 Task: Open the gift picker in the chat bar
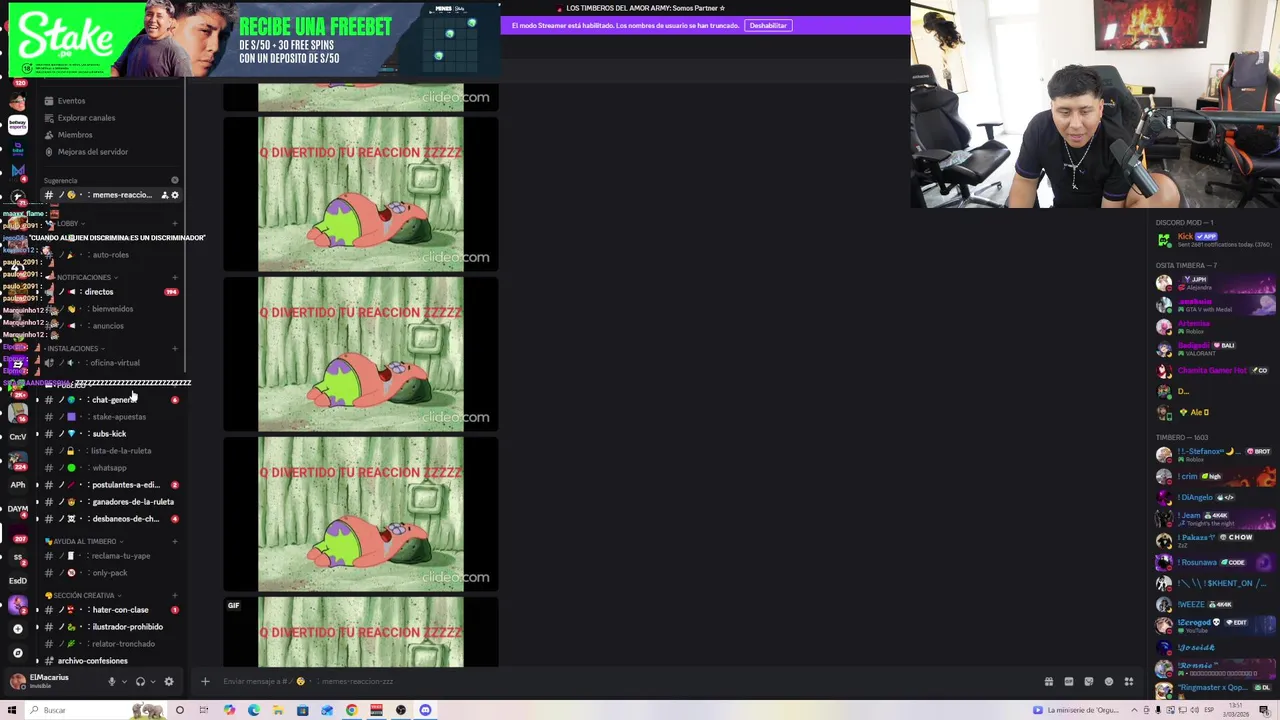click(x=1049, y=682)
